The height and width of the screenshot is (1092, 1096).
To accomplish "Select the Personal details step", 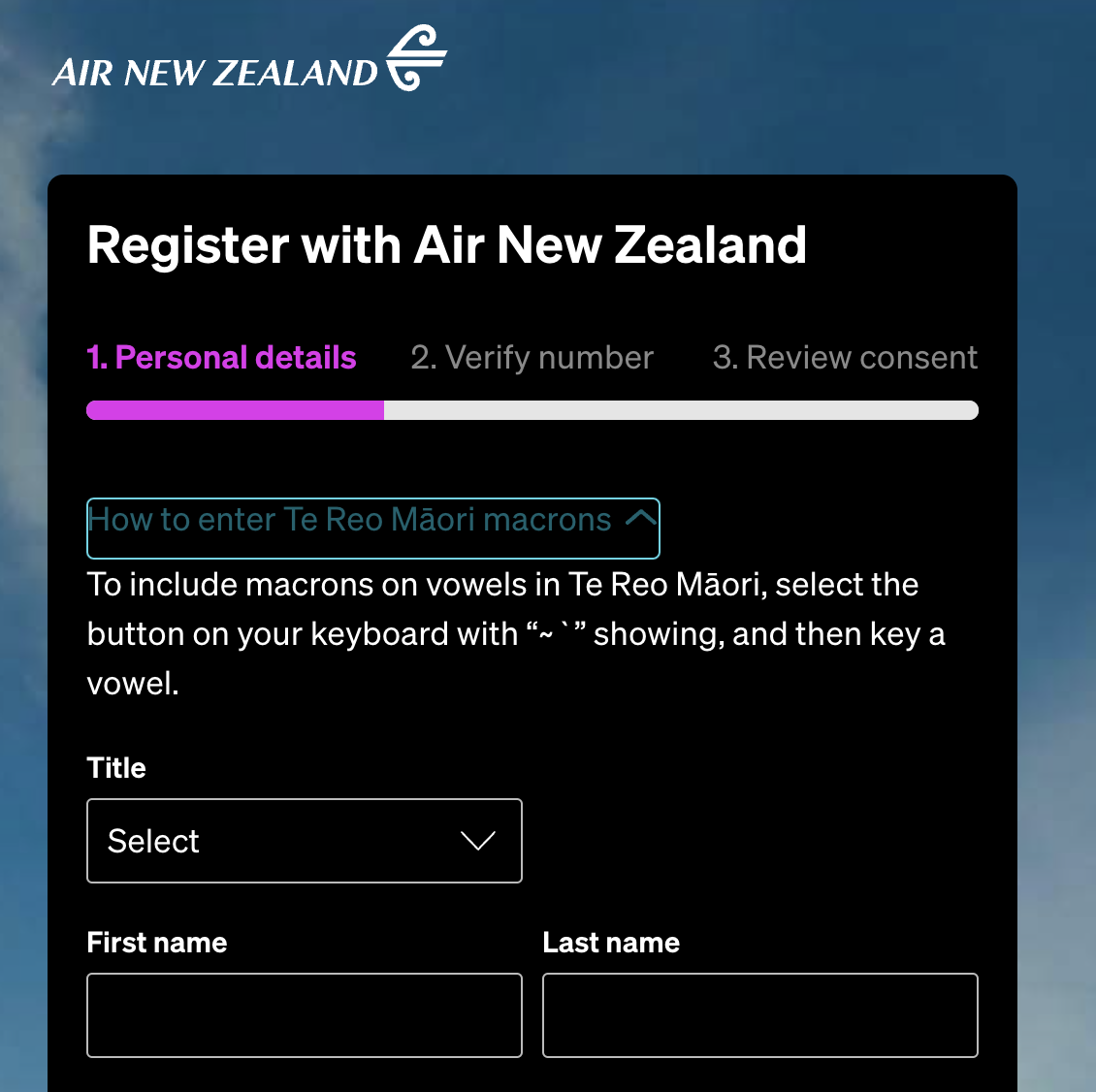I will click(x=221, y=357).
